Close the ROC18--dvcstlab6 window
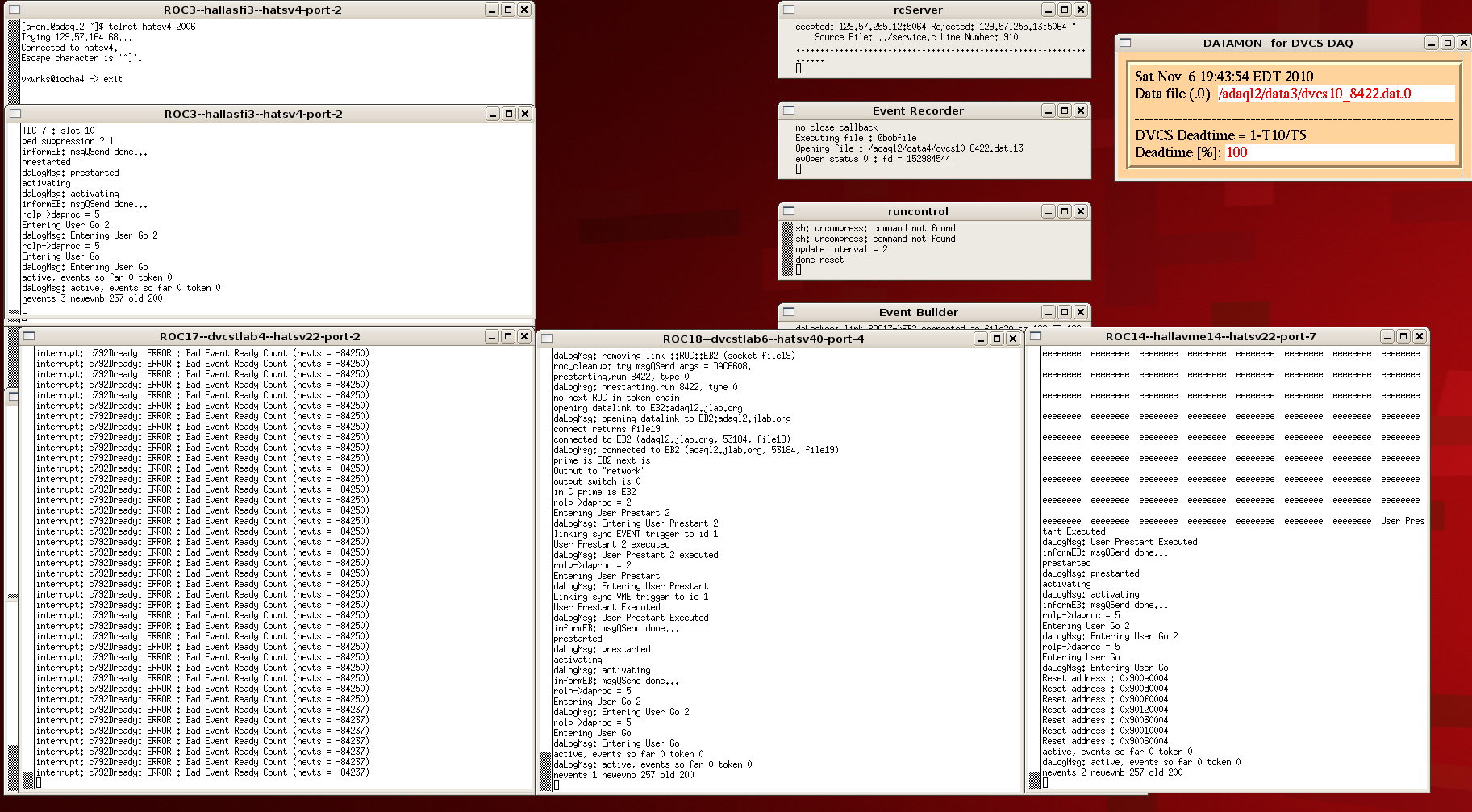Image resolution: width=1472 pixels, height=812 pixels. point(1013,339)
